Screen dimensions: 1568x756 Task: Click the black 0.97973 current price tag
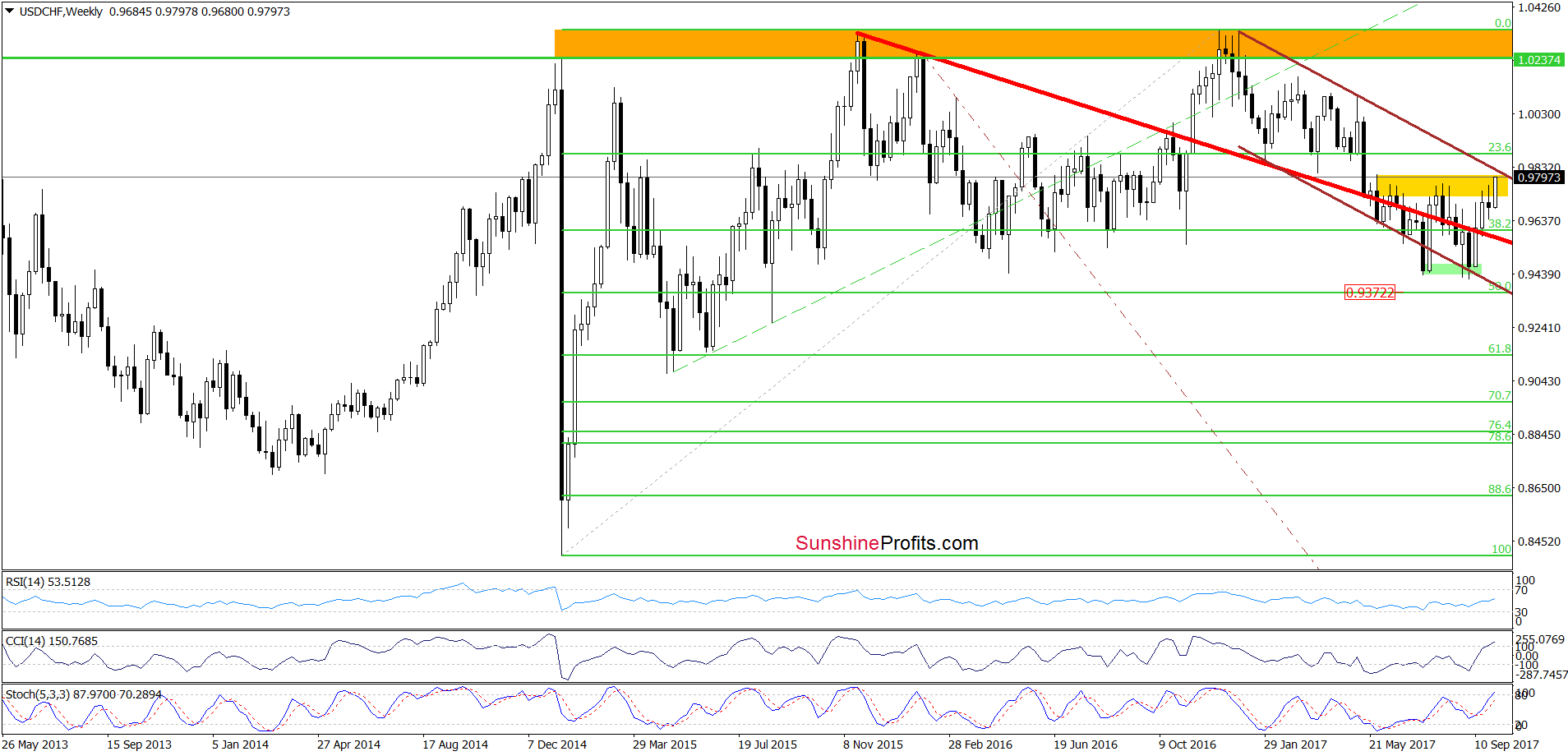(x=1538, y=177)
